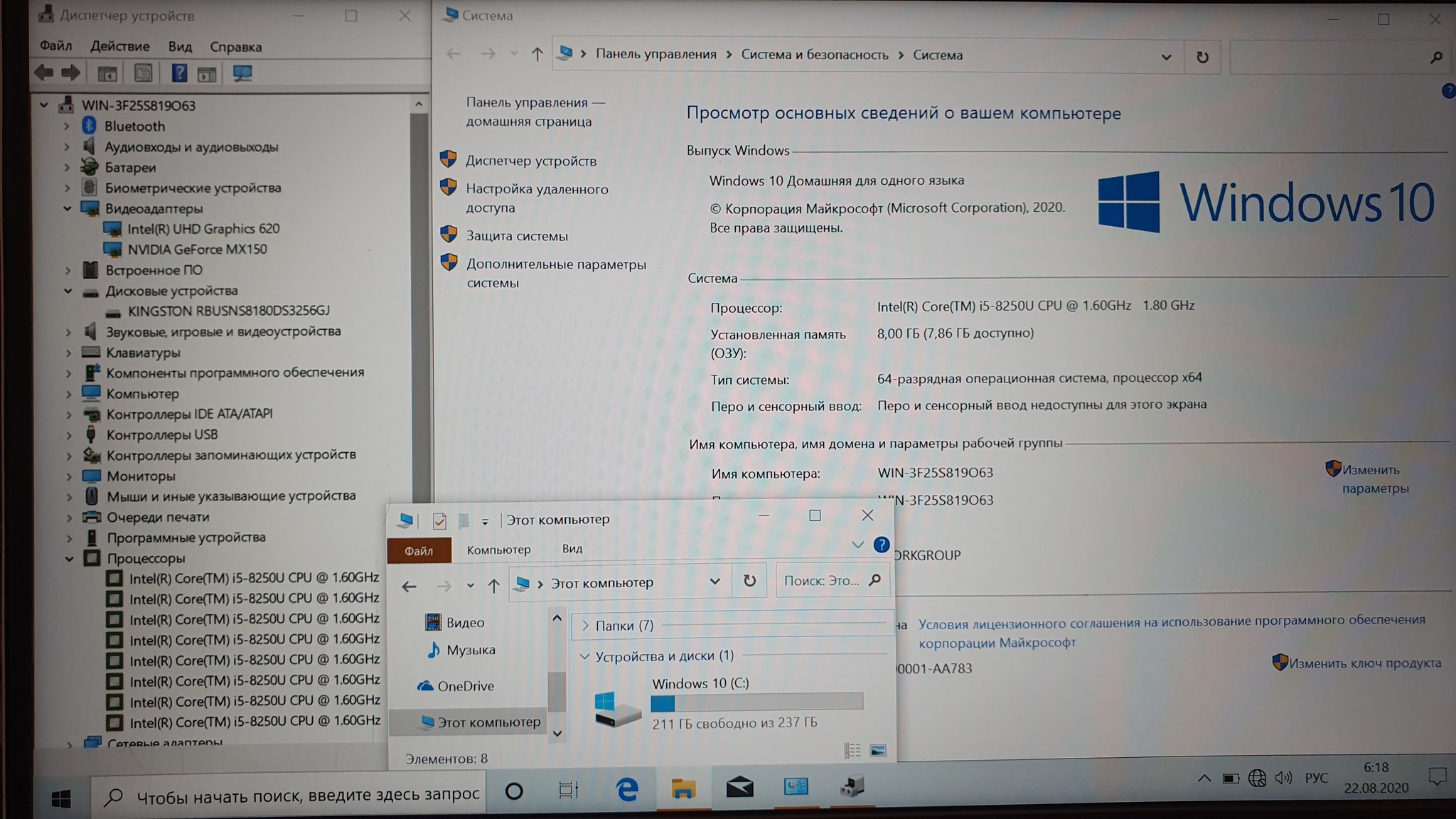1456x819 pixels.
Task: Click the Explorer help question mark icon
Action: [882, 545]
